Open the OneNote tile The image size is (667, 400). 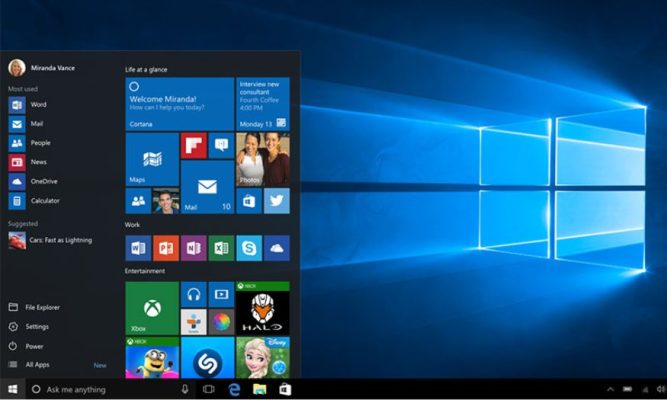(193, 247)
